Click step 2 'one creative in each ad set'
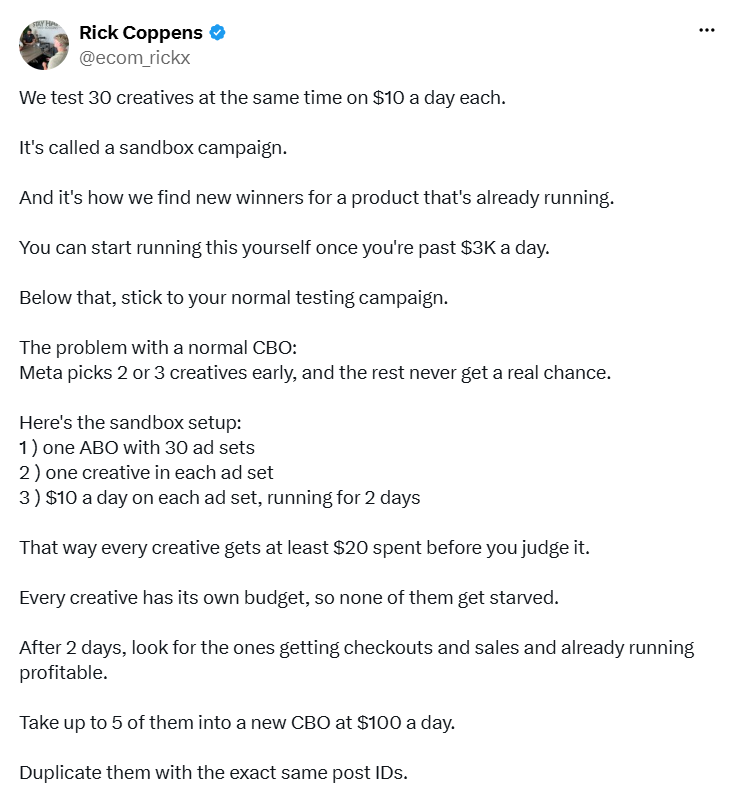 [146, 473]
